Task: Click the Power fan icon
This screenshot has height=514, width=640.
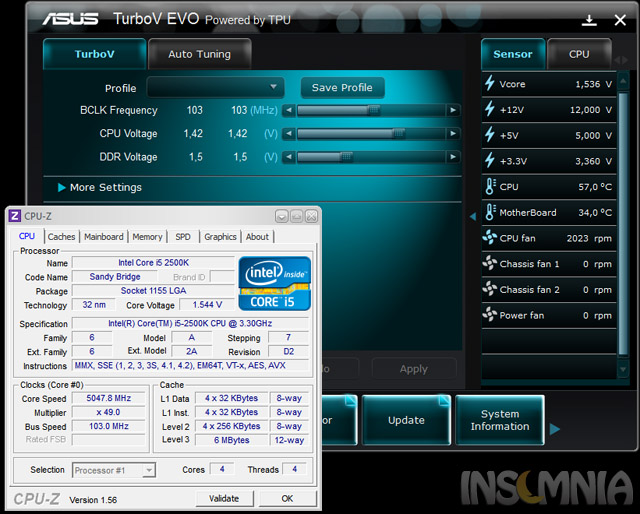Action: pos(489,314)
